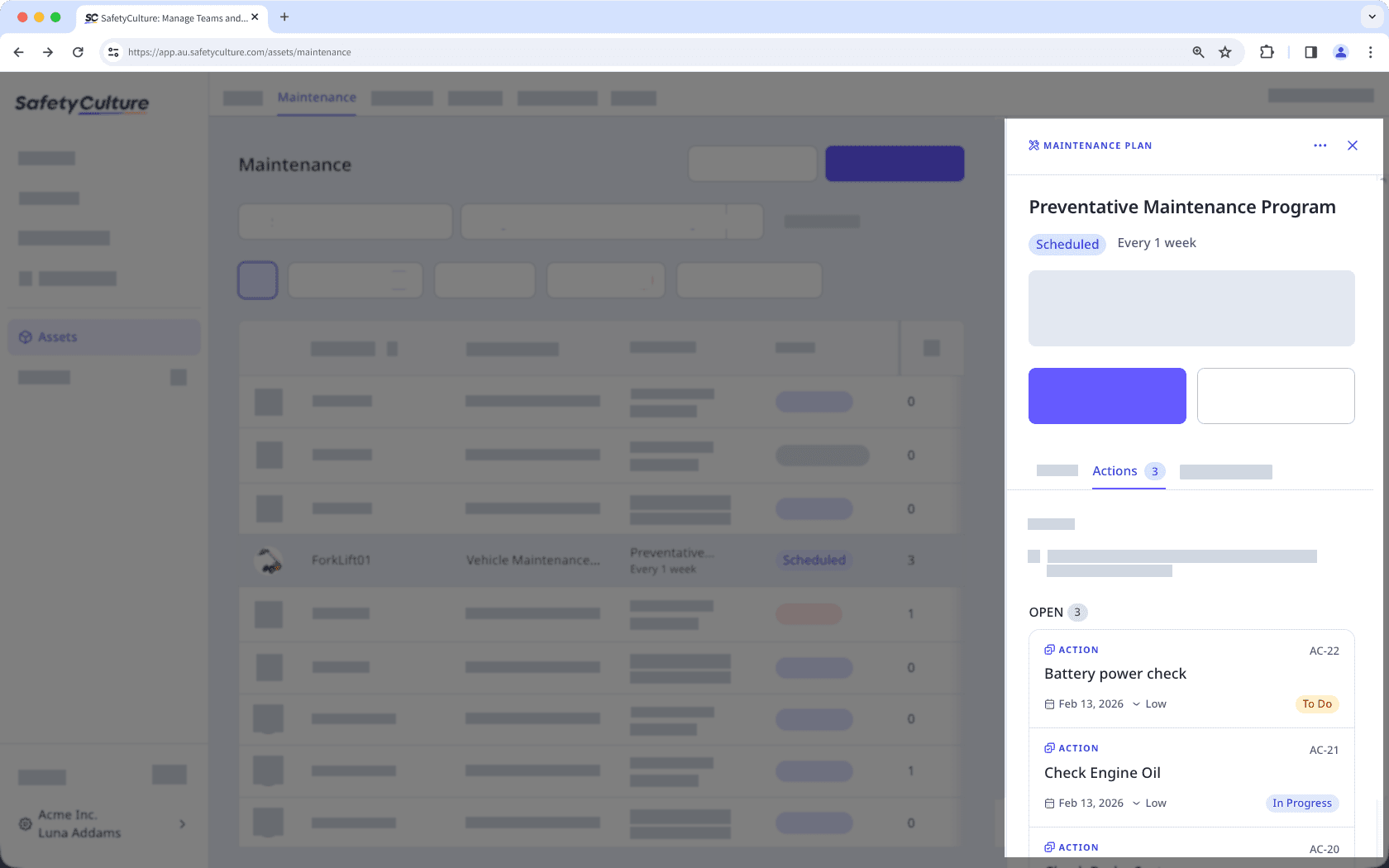The image size is (1389, 868).
Task: Open the Actions tab in the panel
Action: point(1115,470)
